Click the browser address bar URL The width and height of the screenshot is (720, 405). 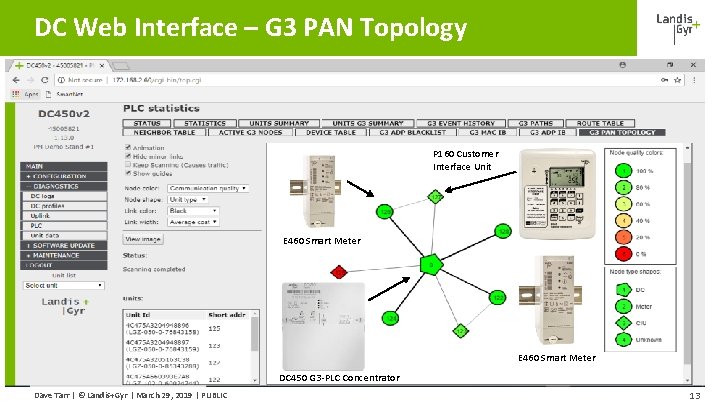coord(157,80)
